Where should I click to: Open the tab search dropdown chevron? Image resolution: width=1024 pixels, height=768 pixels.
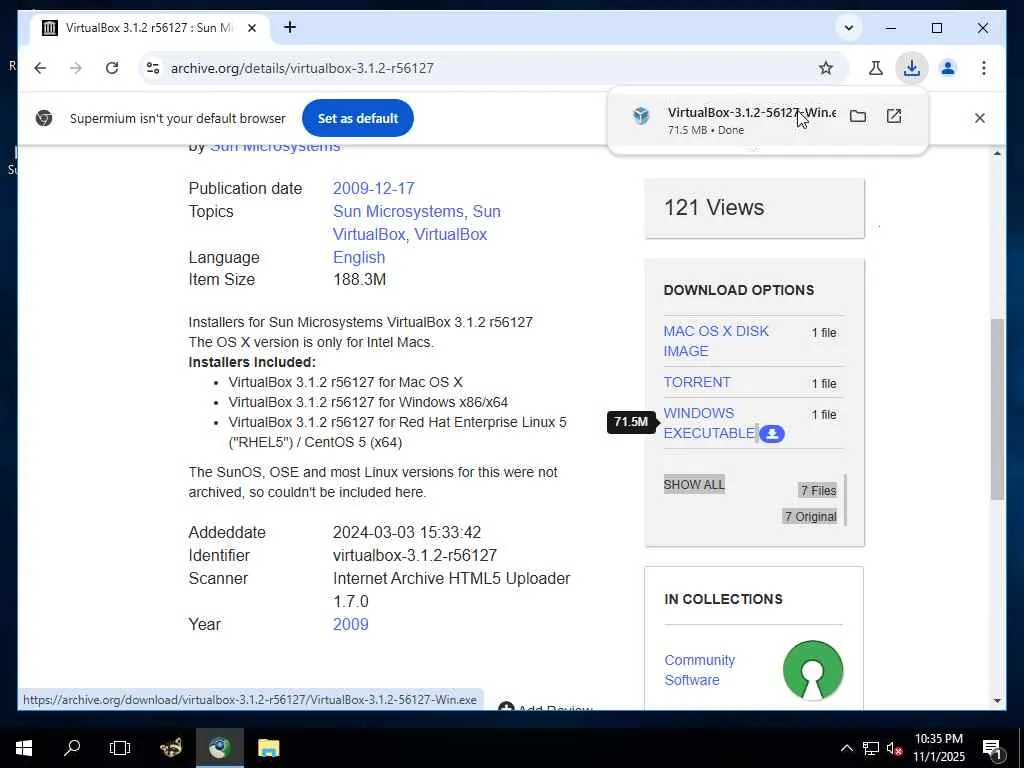(x=849, y=28)
